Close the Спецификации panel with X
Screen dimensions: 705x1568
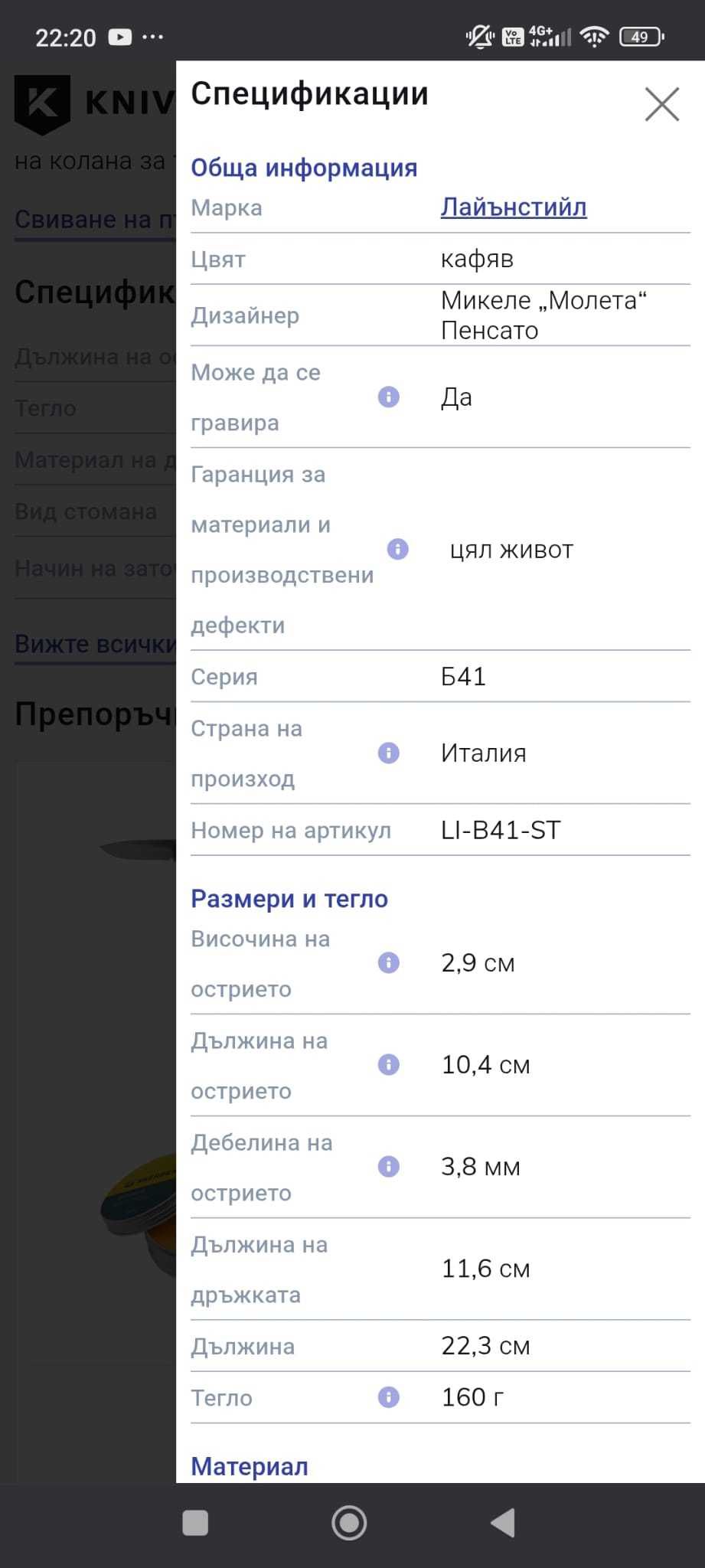point(661,104)
